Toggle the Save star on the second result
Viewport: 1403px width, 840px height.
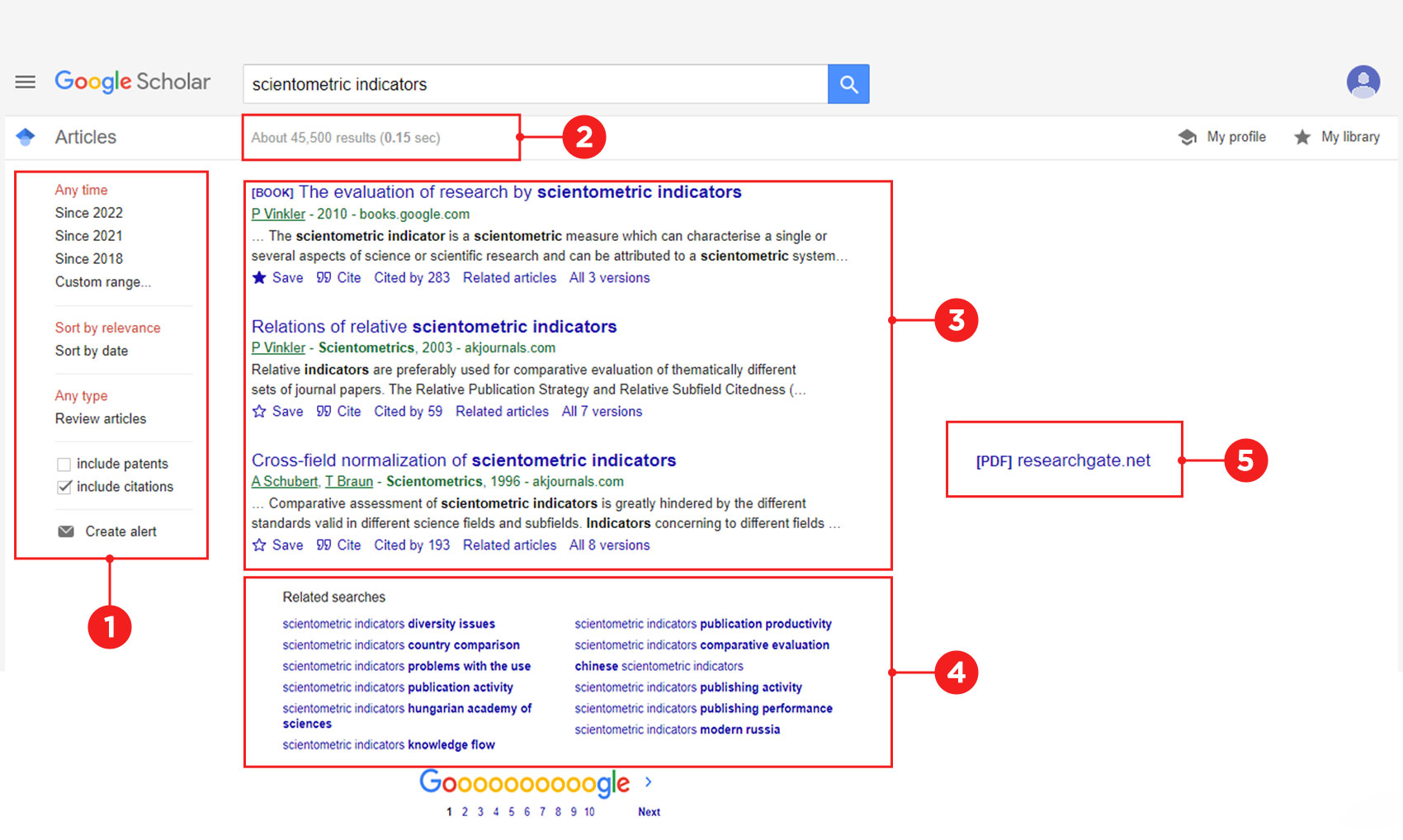[x=258, y=411]
